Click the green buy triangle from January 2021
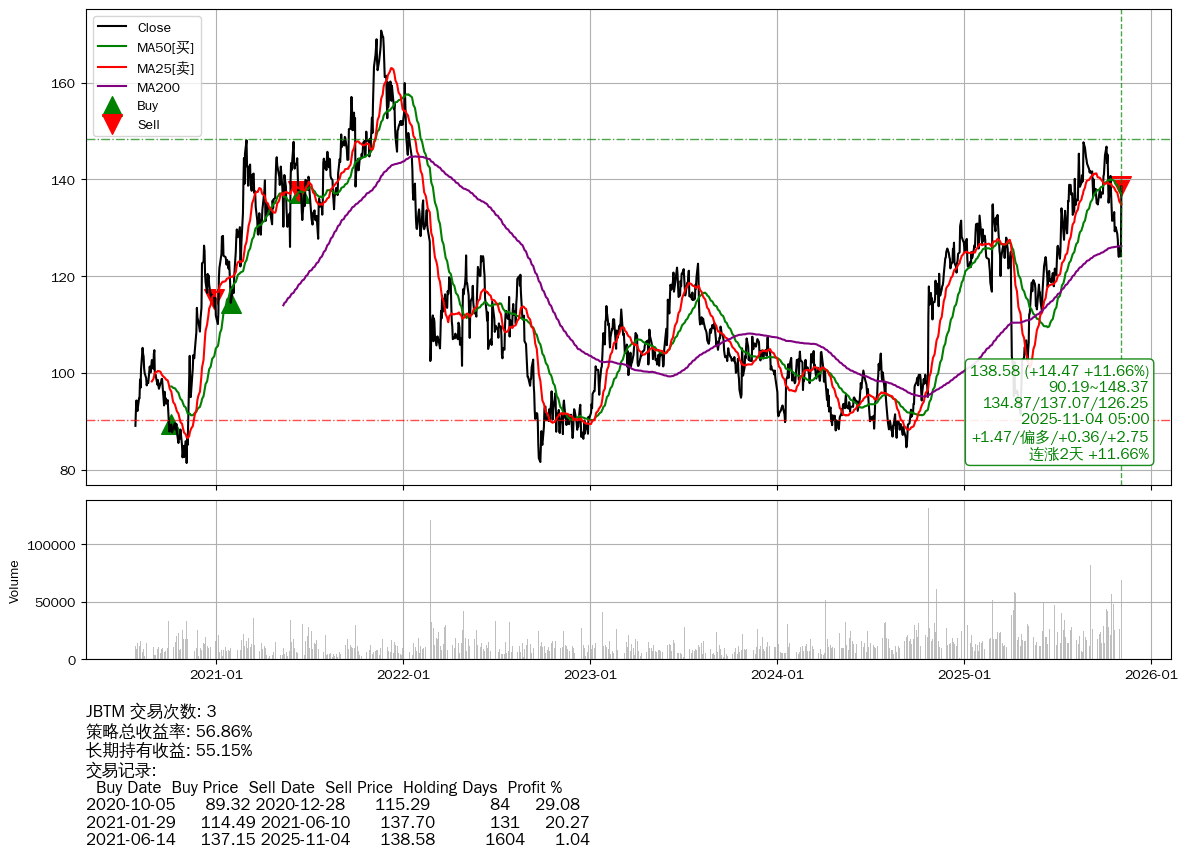Viewport: 1188px width, 857px height. pyautogui.click(x=231, y=303)
